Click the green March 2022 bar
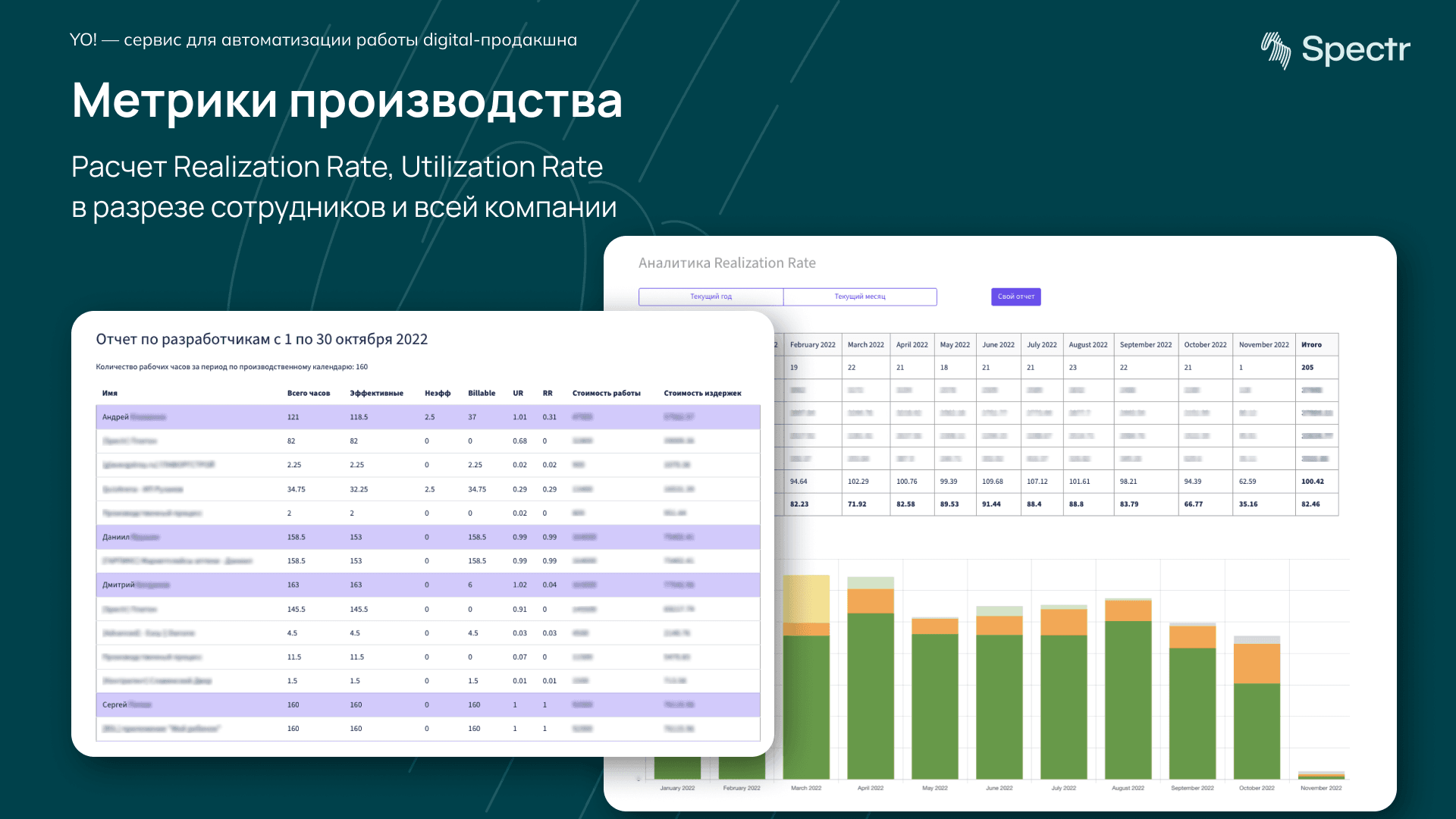1456x819 pixels. 806,705
